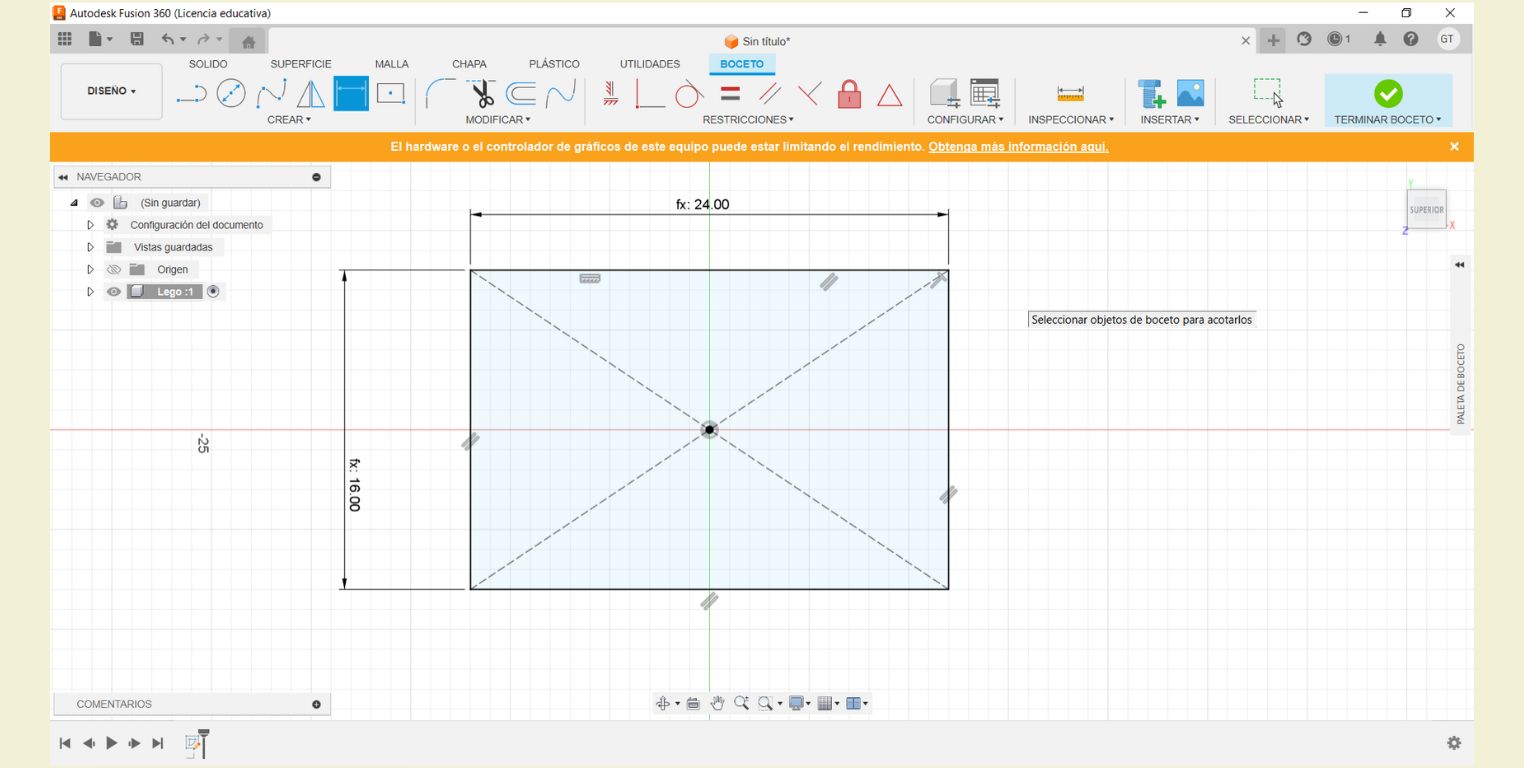Open the data panel grid icon
The width and height of the screenshot is (1524, 768).
click(x=65, y=39)
